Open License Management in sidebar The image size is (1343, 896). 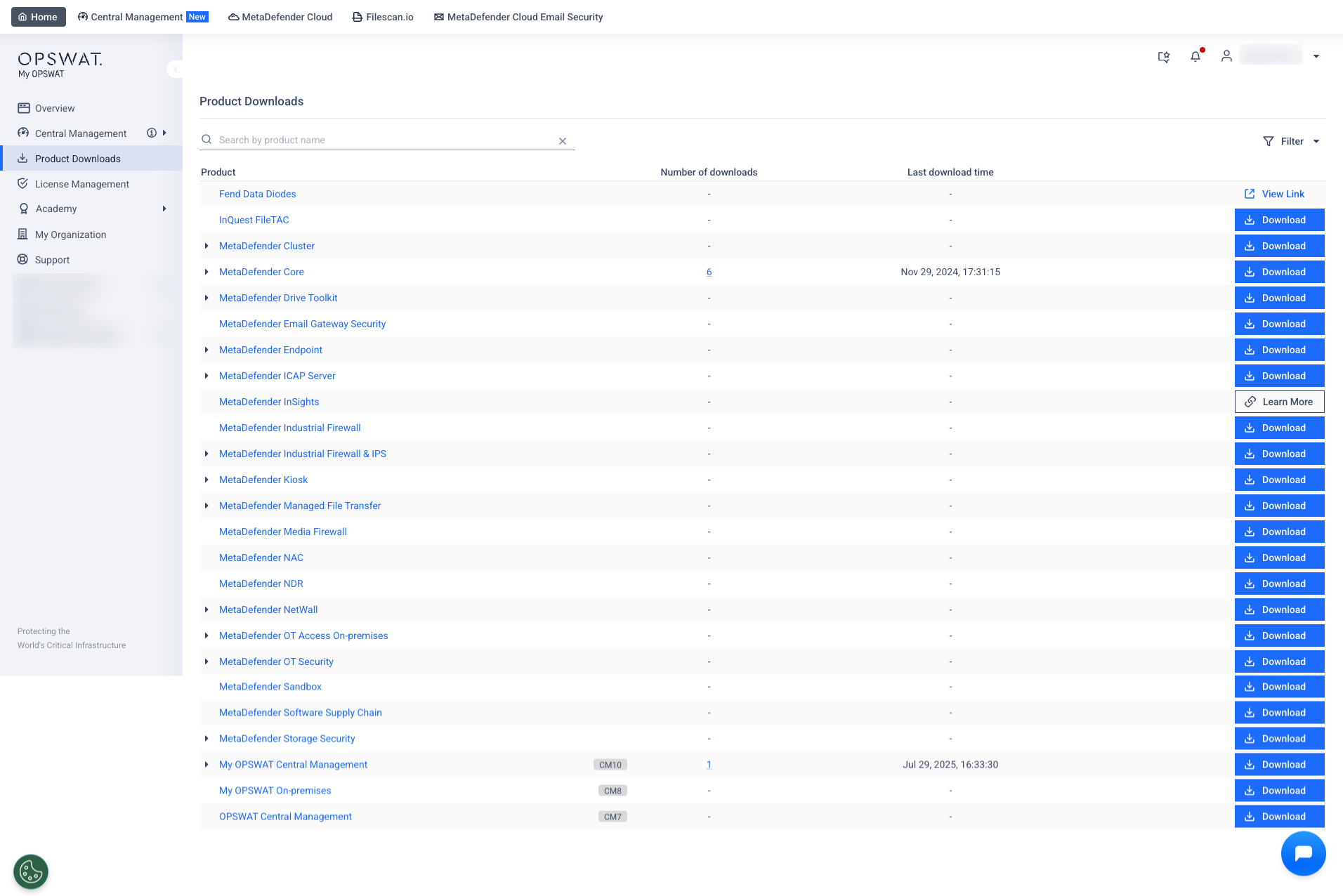click(x=81, y=184)
